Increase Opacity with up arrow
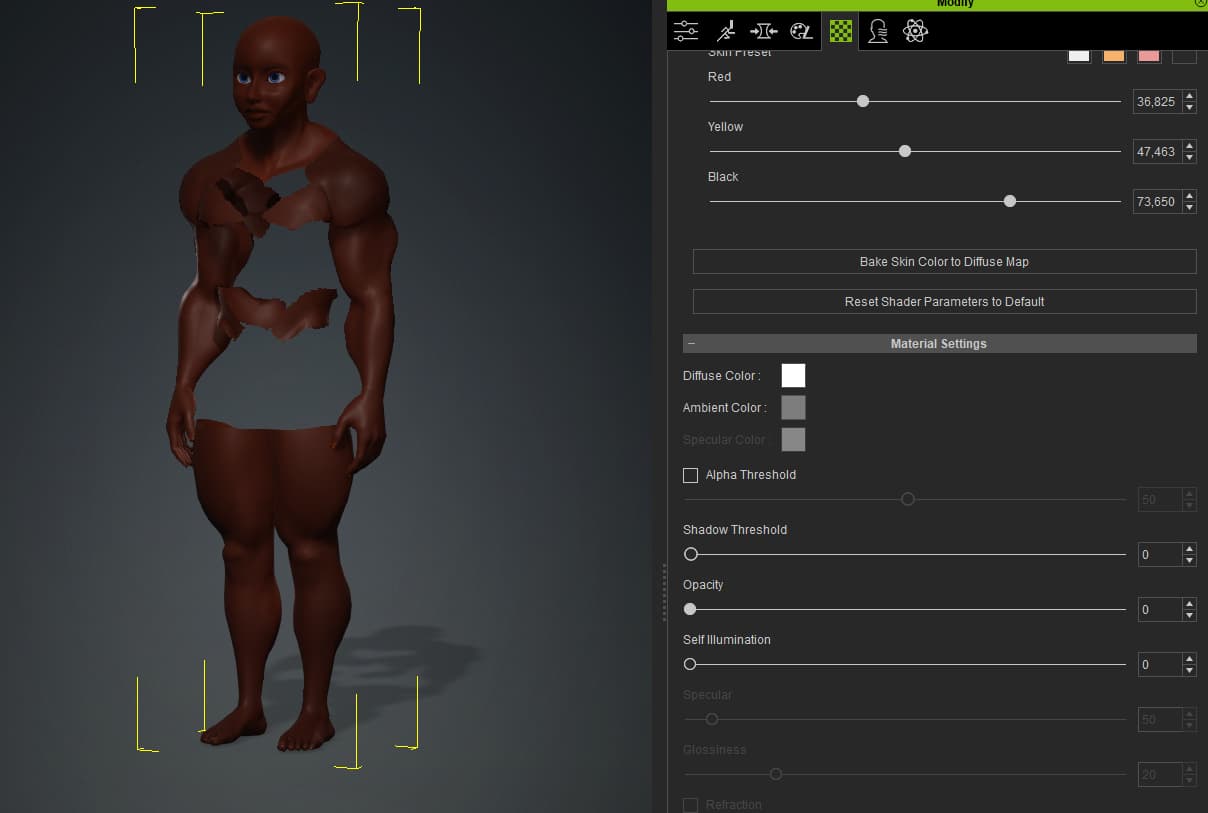The image size is (1208, 813). pyautogui.click(x=1189, y=604)
